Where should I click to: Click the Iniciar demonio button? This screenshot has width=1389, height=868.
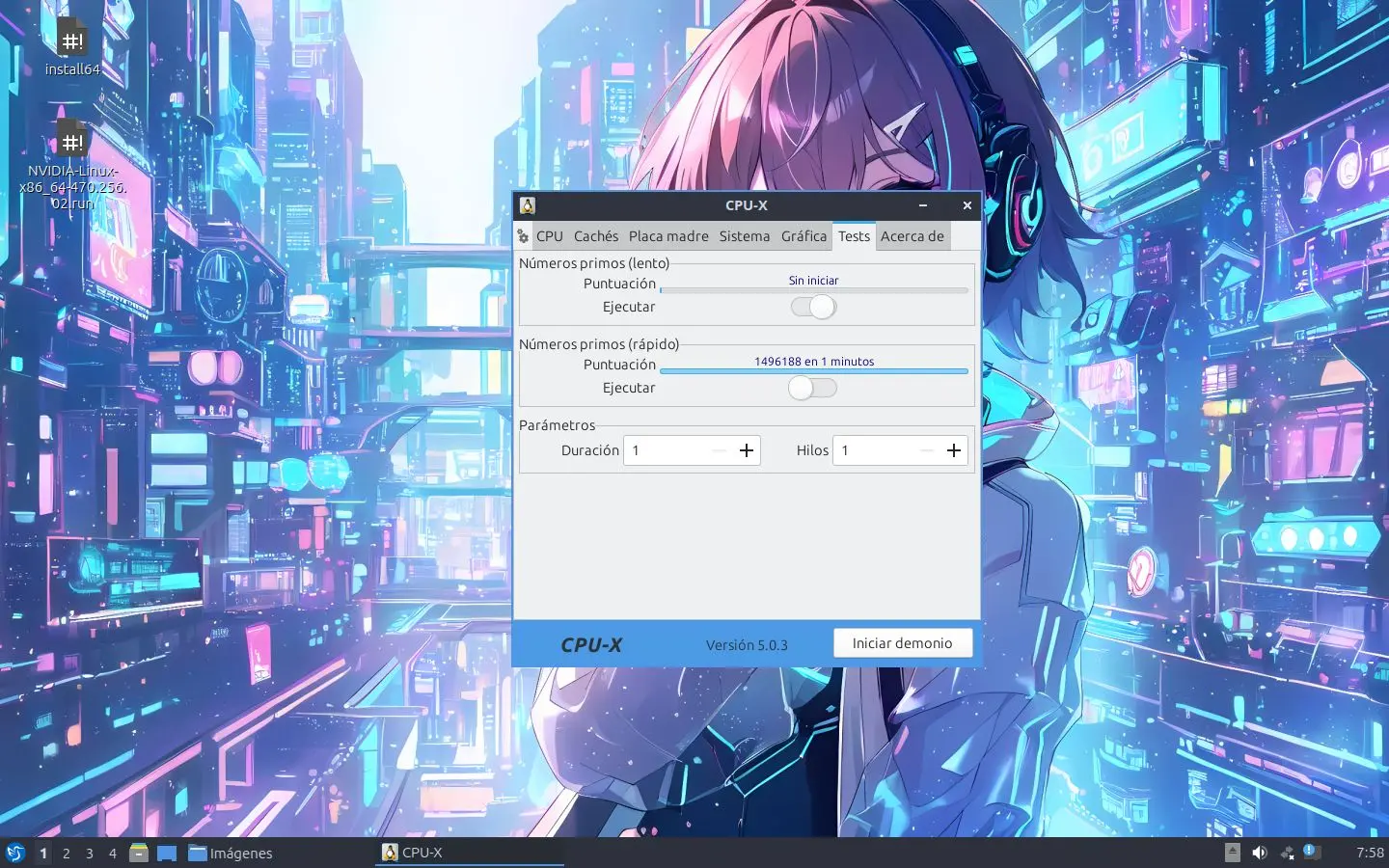(x=903, y=643)
